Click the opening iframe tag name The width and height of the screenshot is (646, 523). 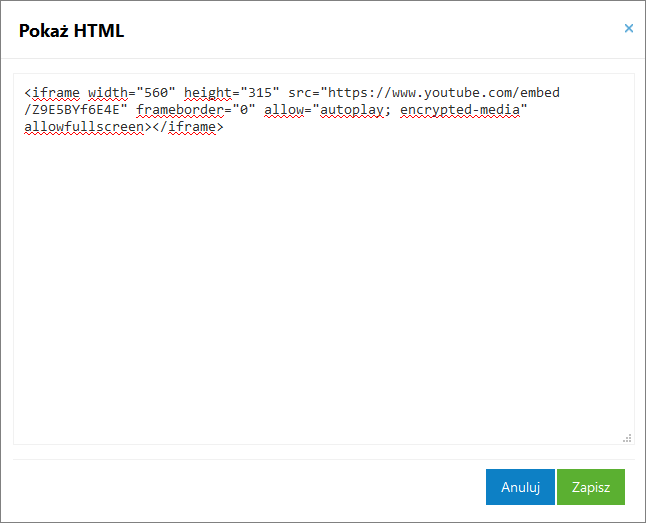tap(56, 92)
